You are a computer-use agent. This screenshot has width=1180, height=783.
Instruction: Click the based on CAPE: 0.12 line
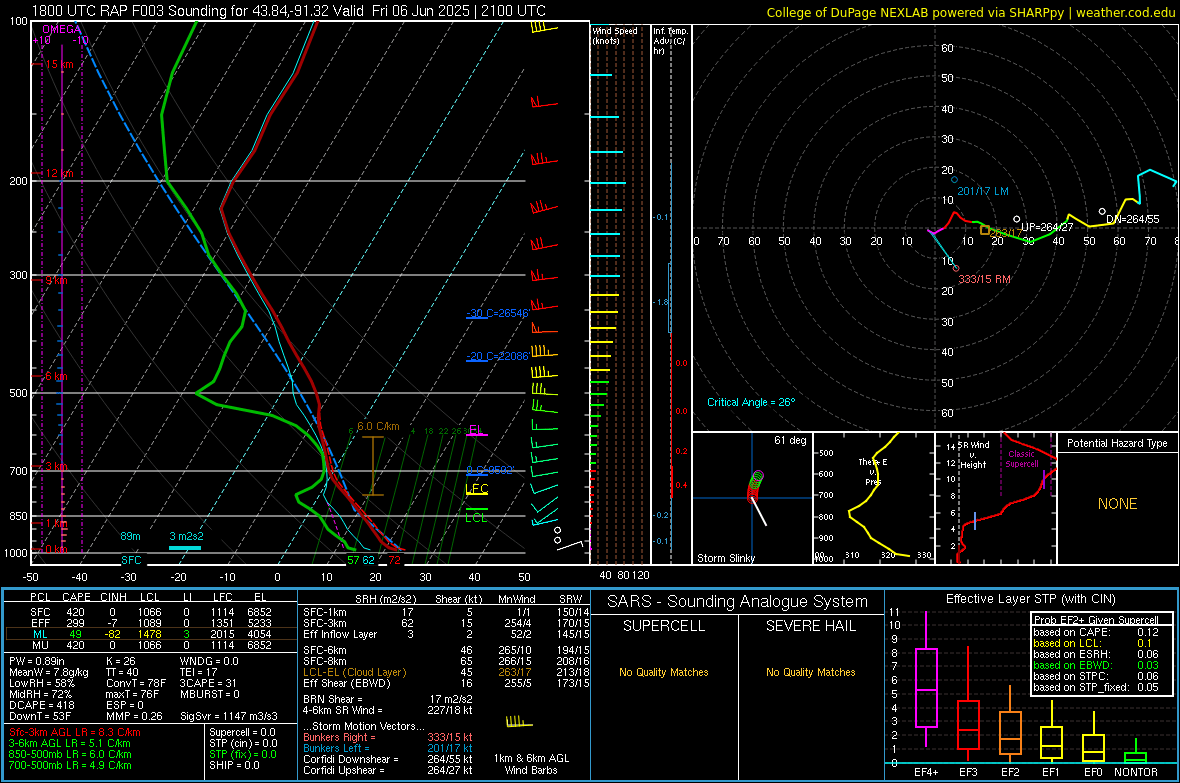tap(1096, 632)
